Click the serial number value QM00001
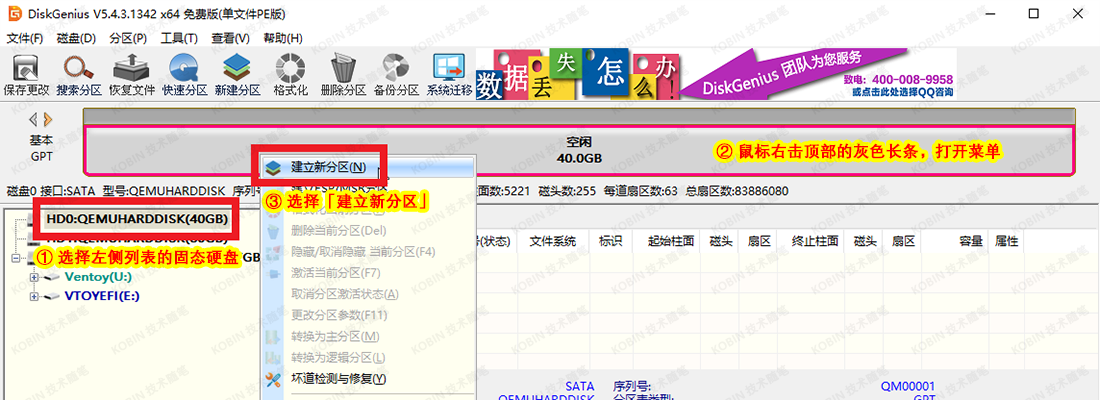Image resolution: width=1100 pixels, height=400 pixels. coord(908,386)
